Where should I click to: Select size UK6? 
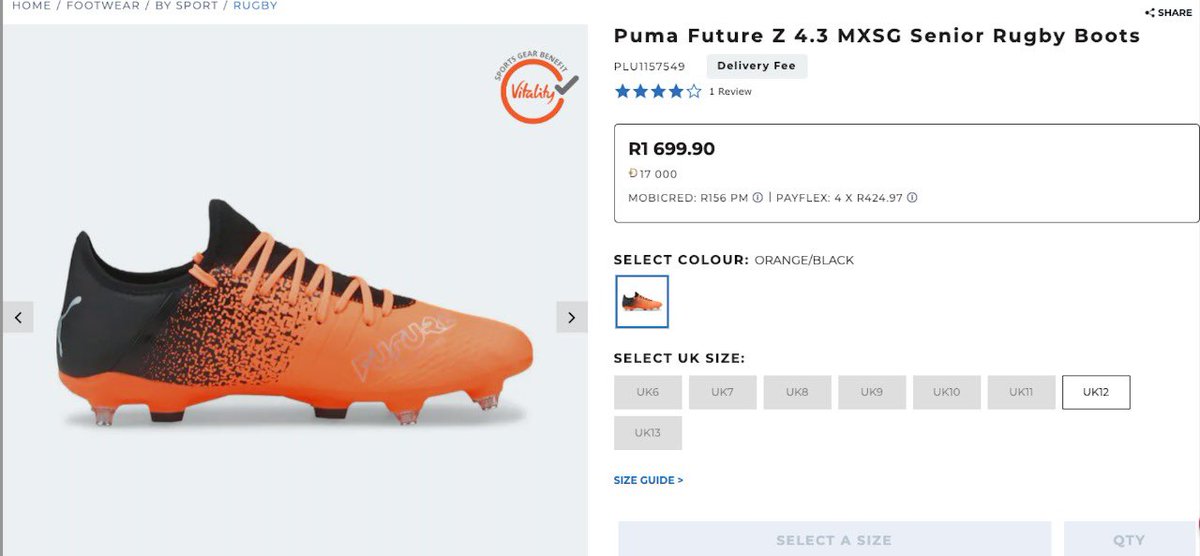tap(648, 392)
